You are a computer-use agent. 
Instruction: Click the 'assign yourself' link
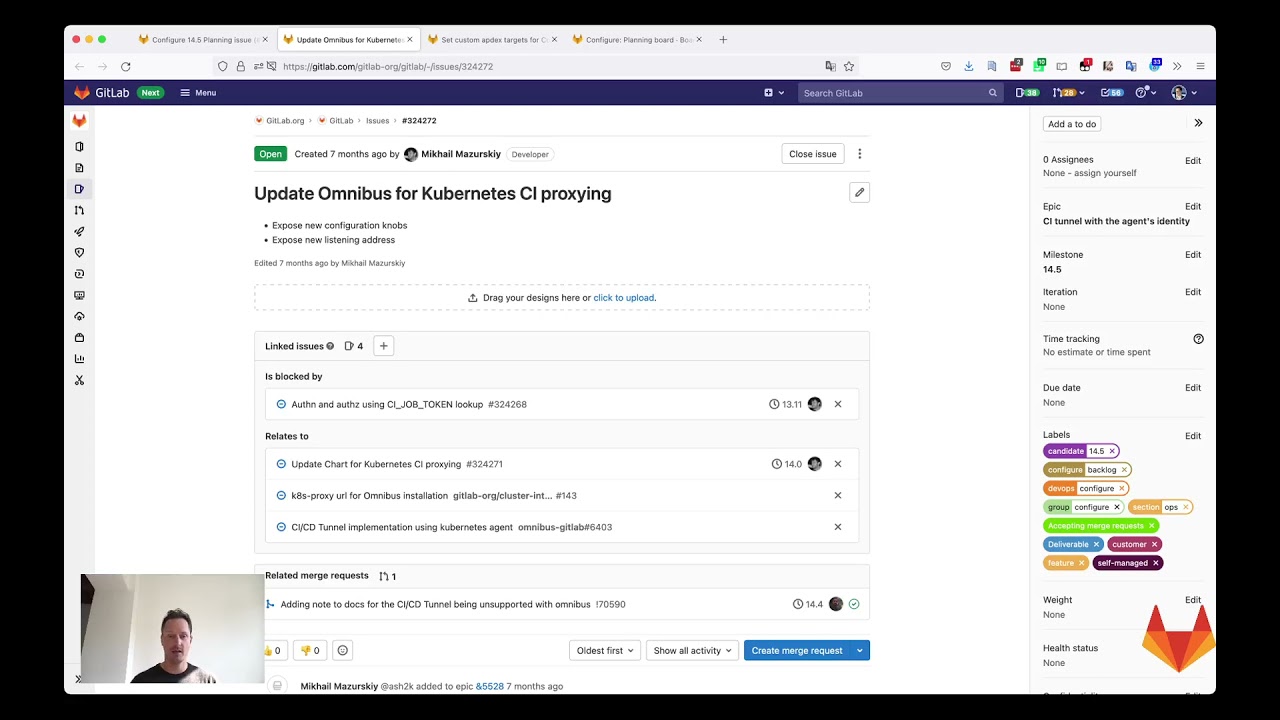coord(1103,173)
